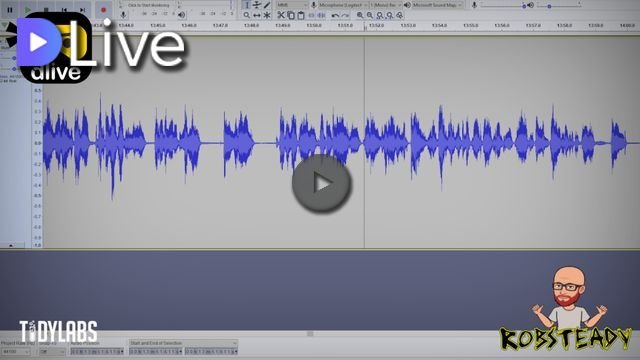The image size is (640, 360).
Task: Click the TidyLabs logo
Action: tap(58, 331)
